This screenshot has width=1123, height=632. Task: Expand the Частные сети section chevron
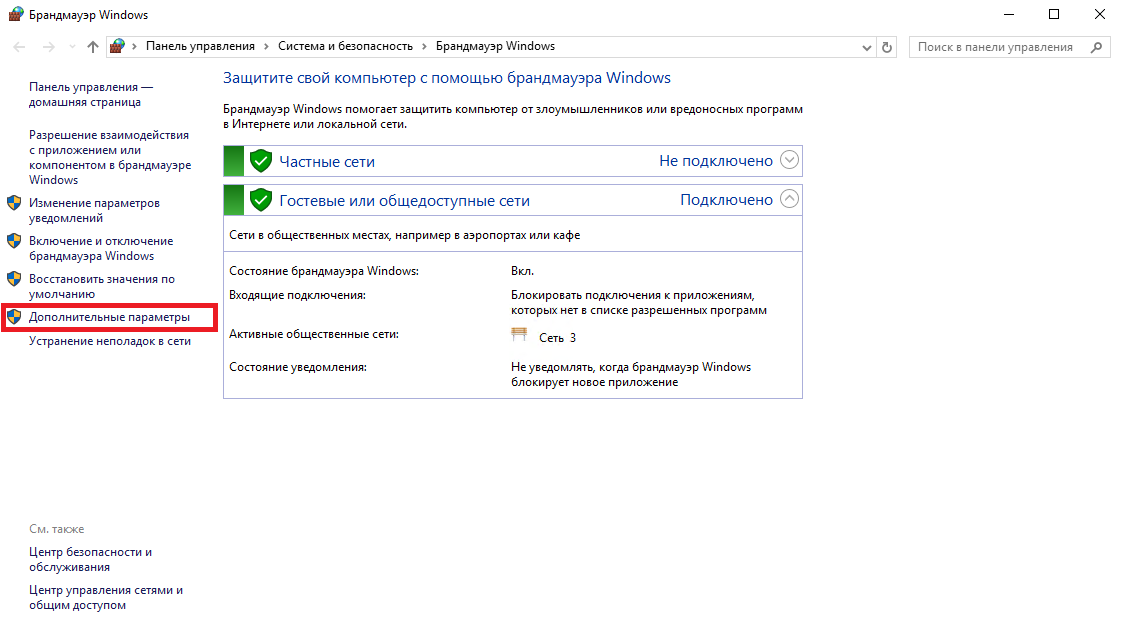[789, 160]
